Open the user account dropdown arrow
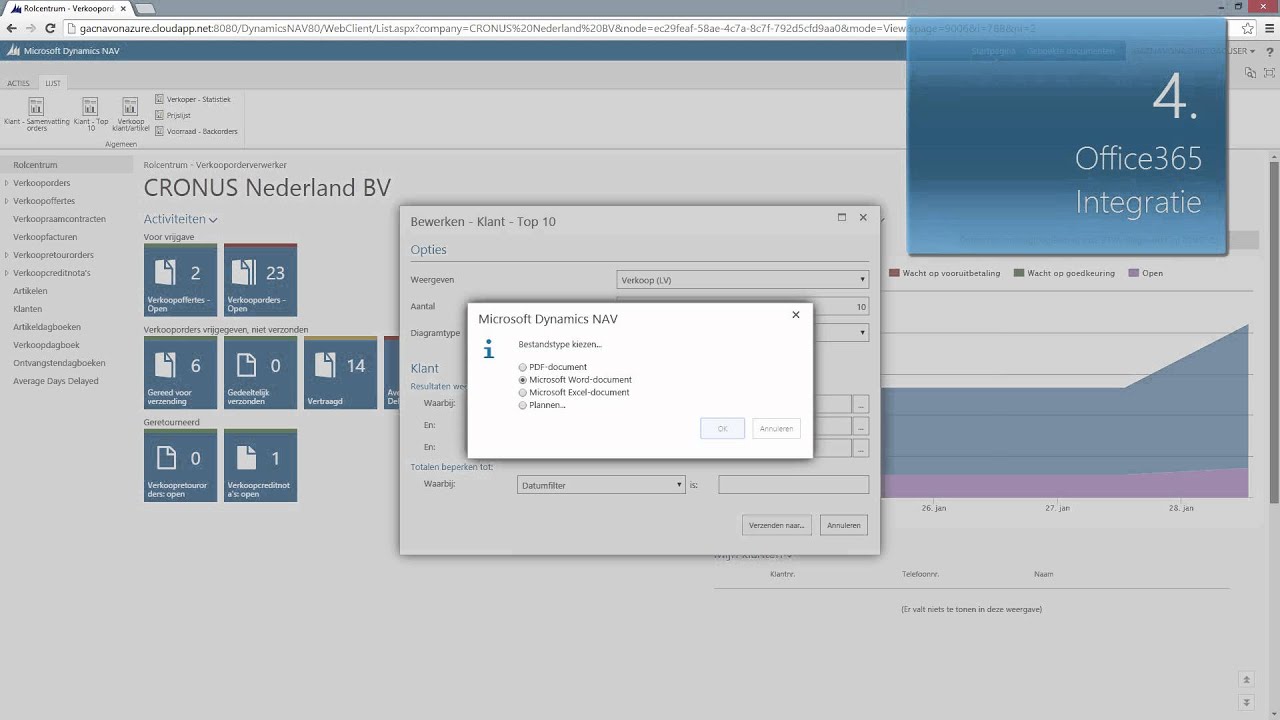This screenshot has height=720, width=1280. (x=1254, y=51)
